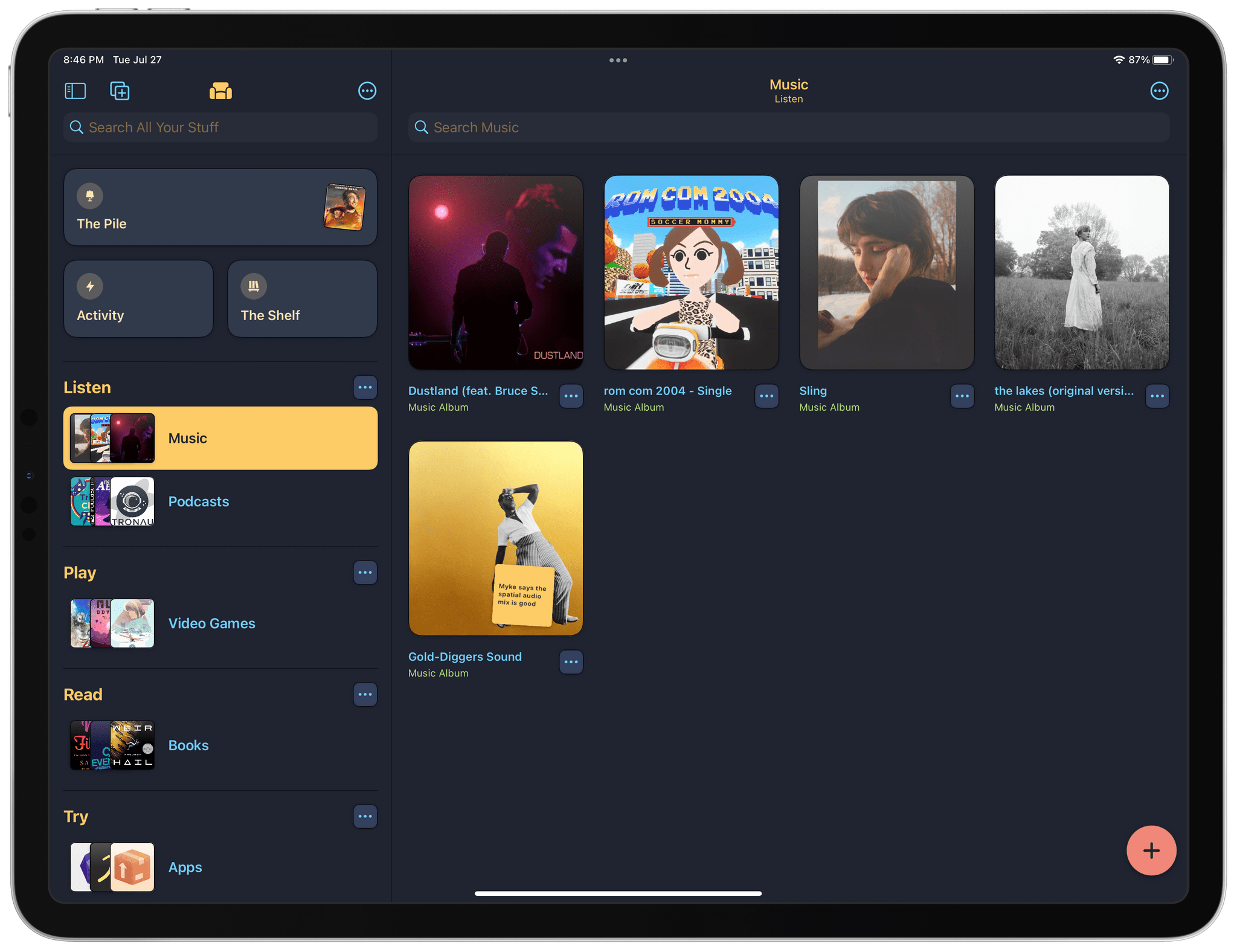
Task: Click the Listen section heading
Action: click(88, 388)
